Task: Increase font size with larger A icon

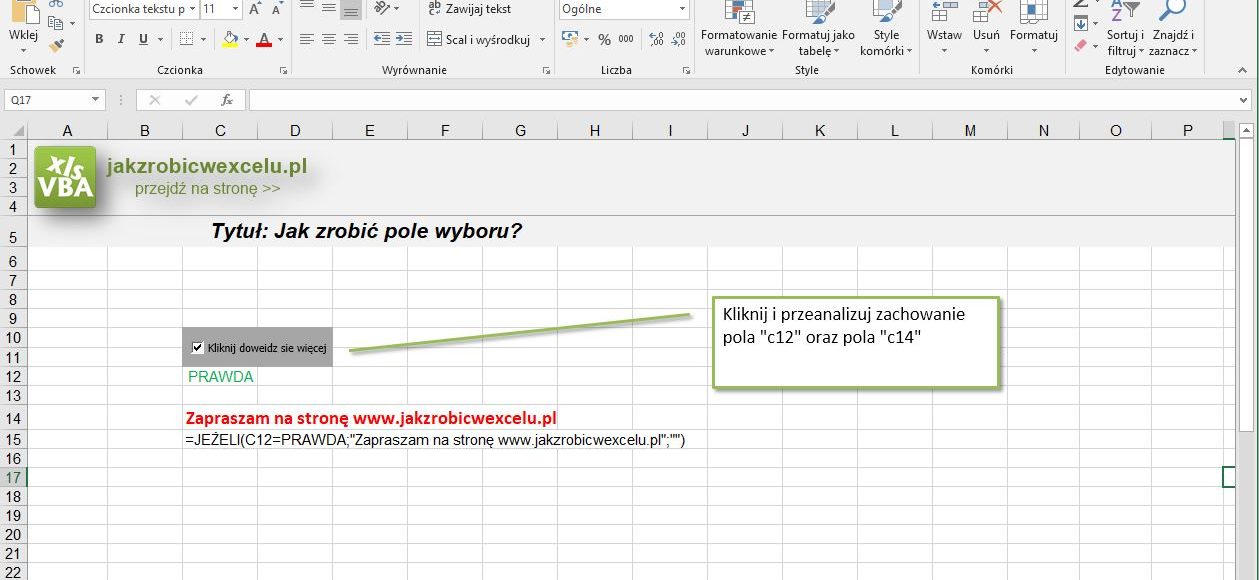Action: tap(255, 9)
